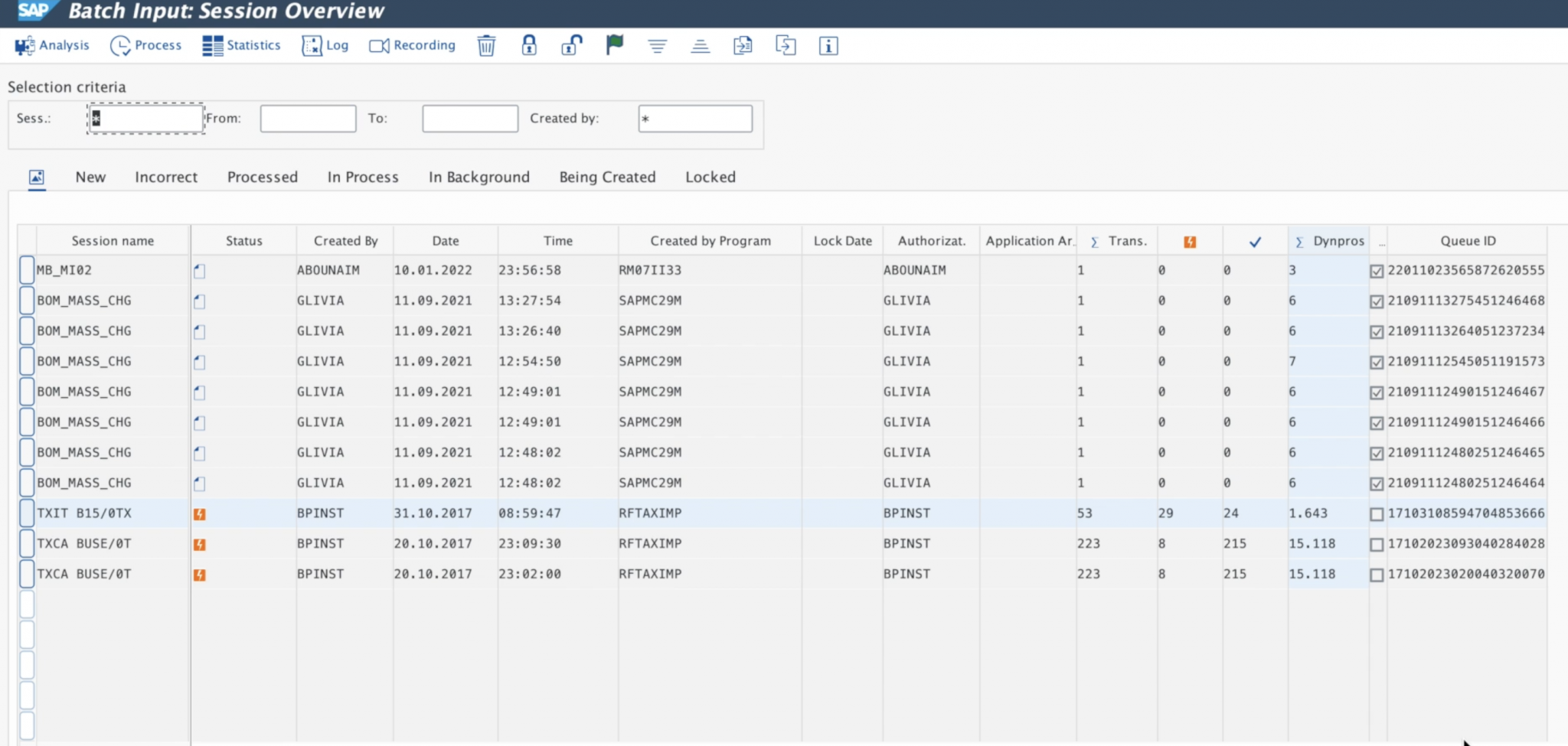Open the Recording function

[412, 46]
